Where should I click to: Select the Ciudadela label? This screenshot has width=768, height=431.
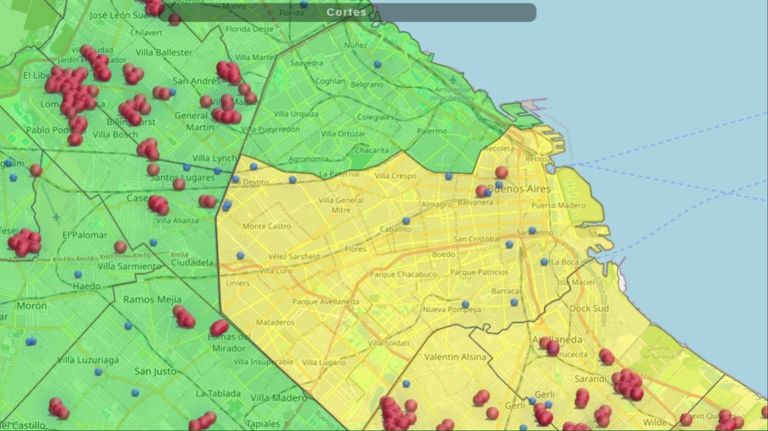pos(192,263)
